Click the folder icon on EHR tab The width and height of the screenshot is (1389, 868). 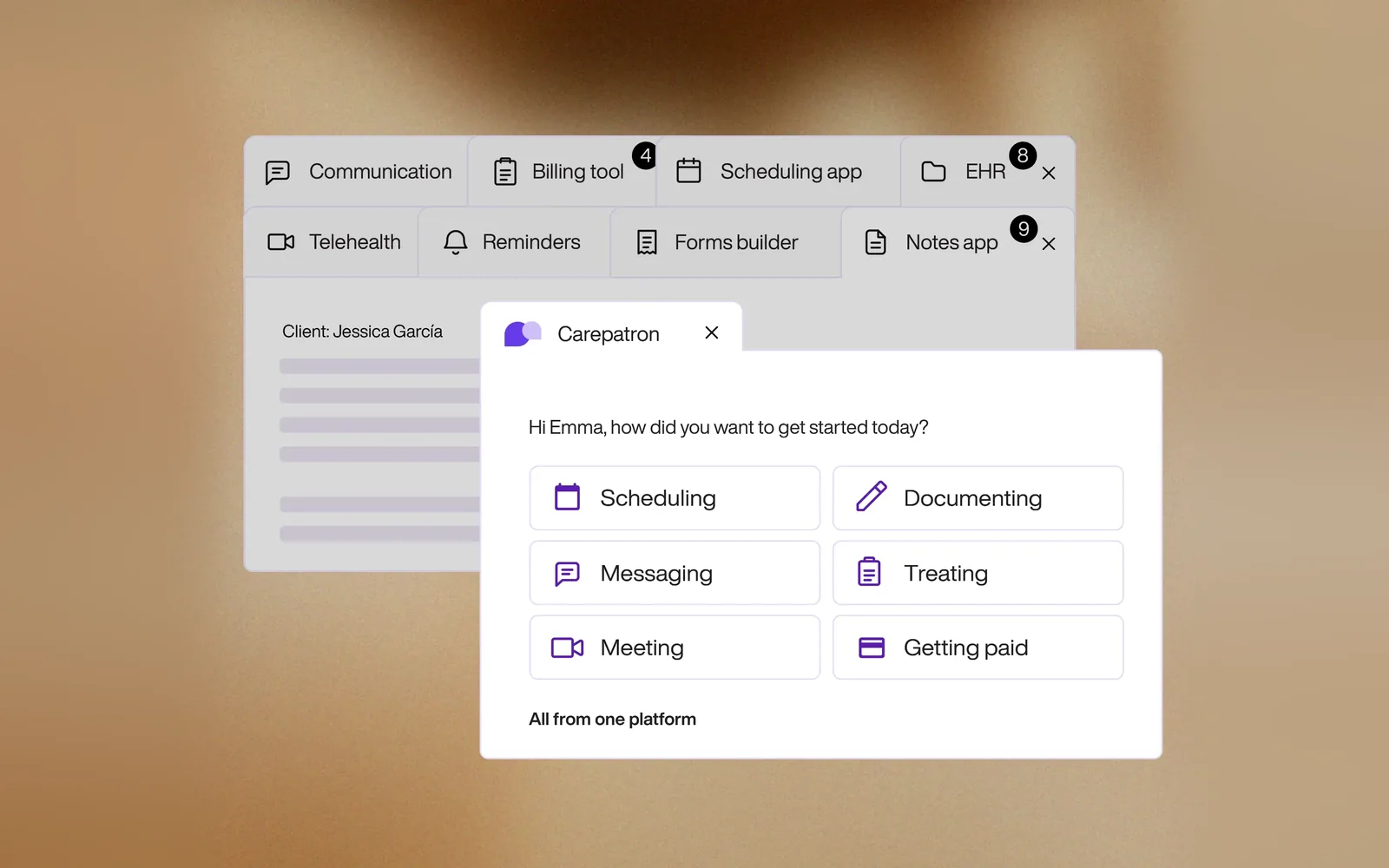tap(933, 172)
